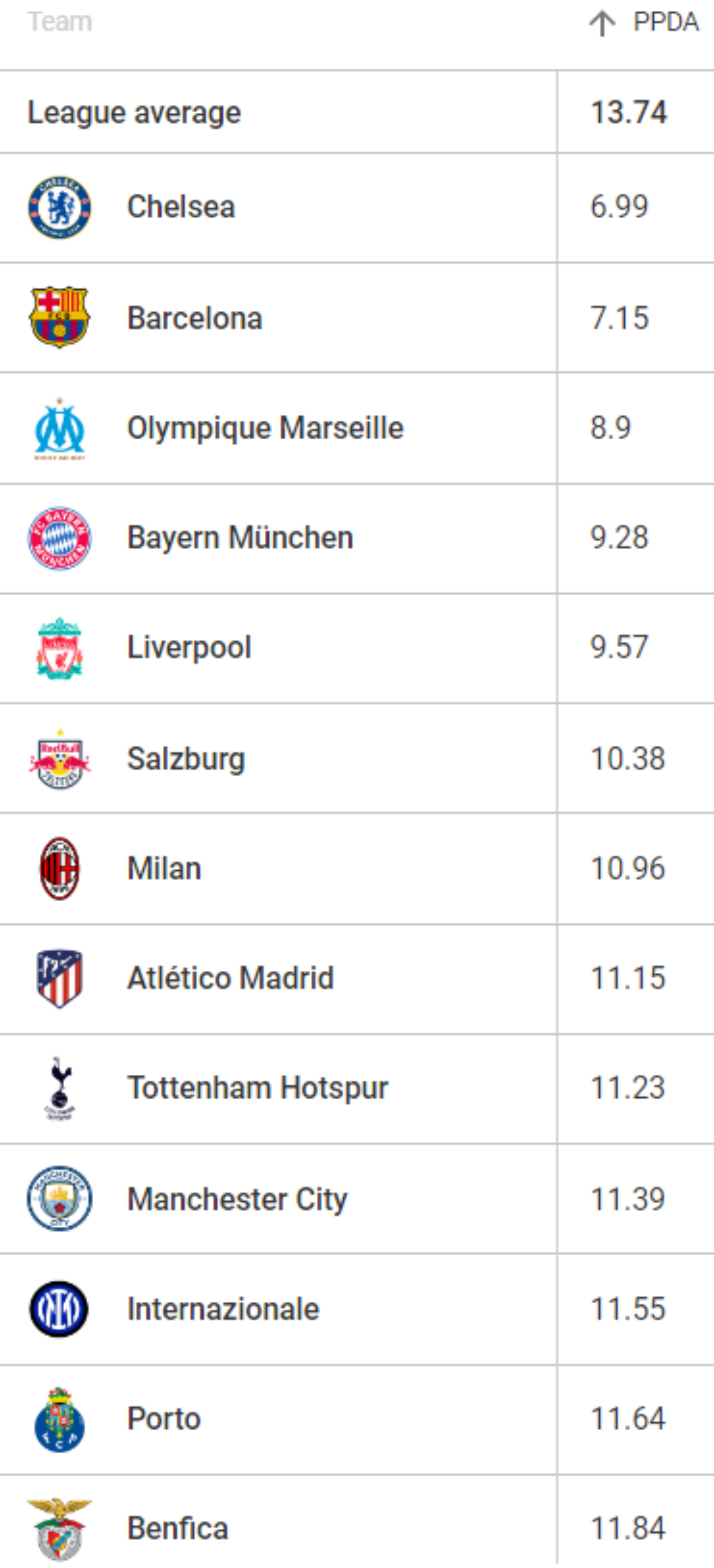Click the Benfica eagle crest
714x1568 pixels.
60,1528
